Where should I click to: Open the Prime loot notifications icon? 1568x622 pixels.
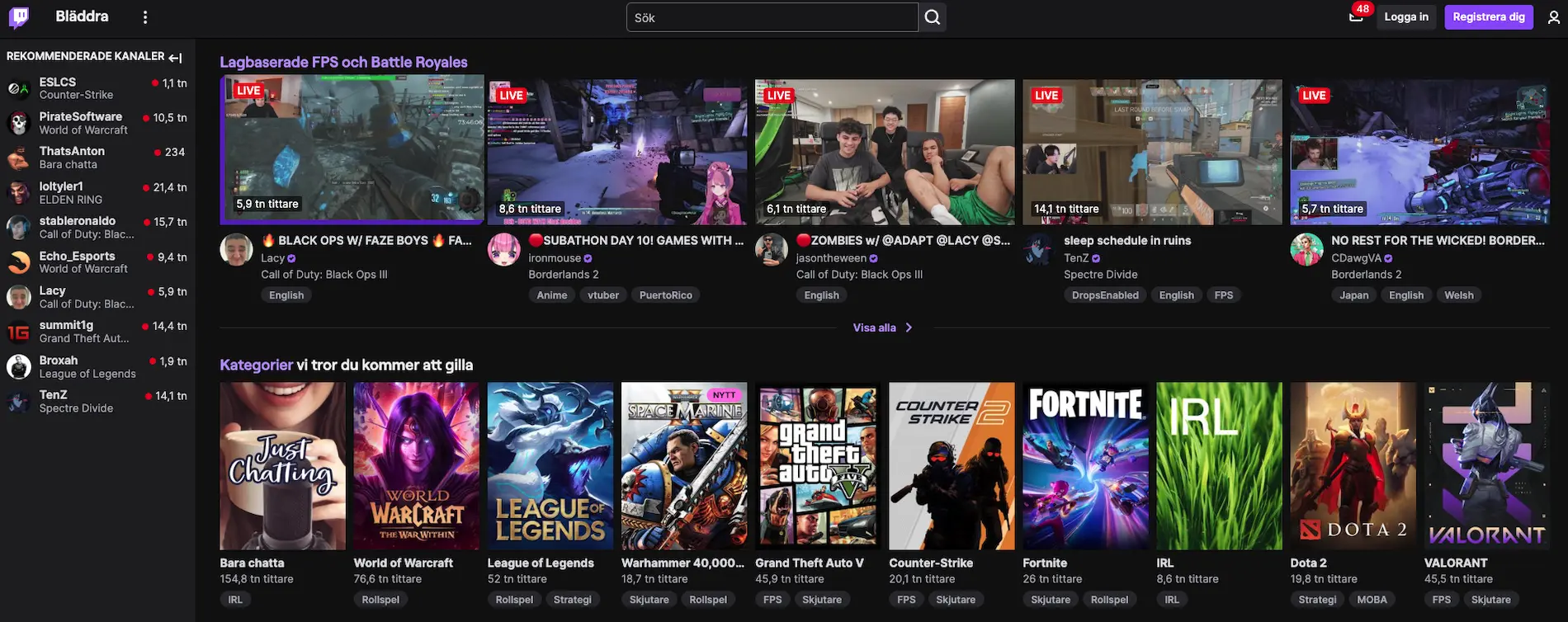coord(1357,16)
